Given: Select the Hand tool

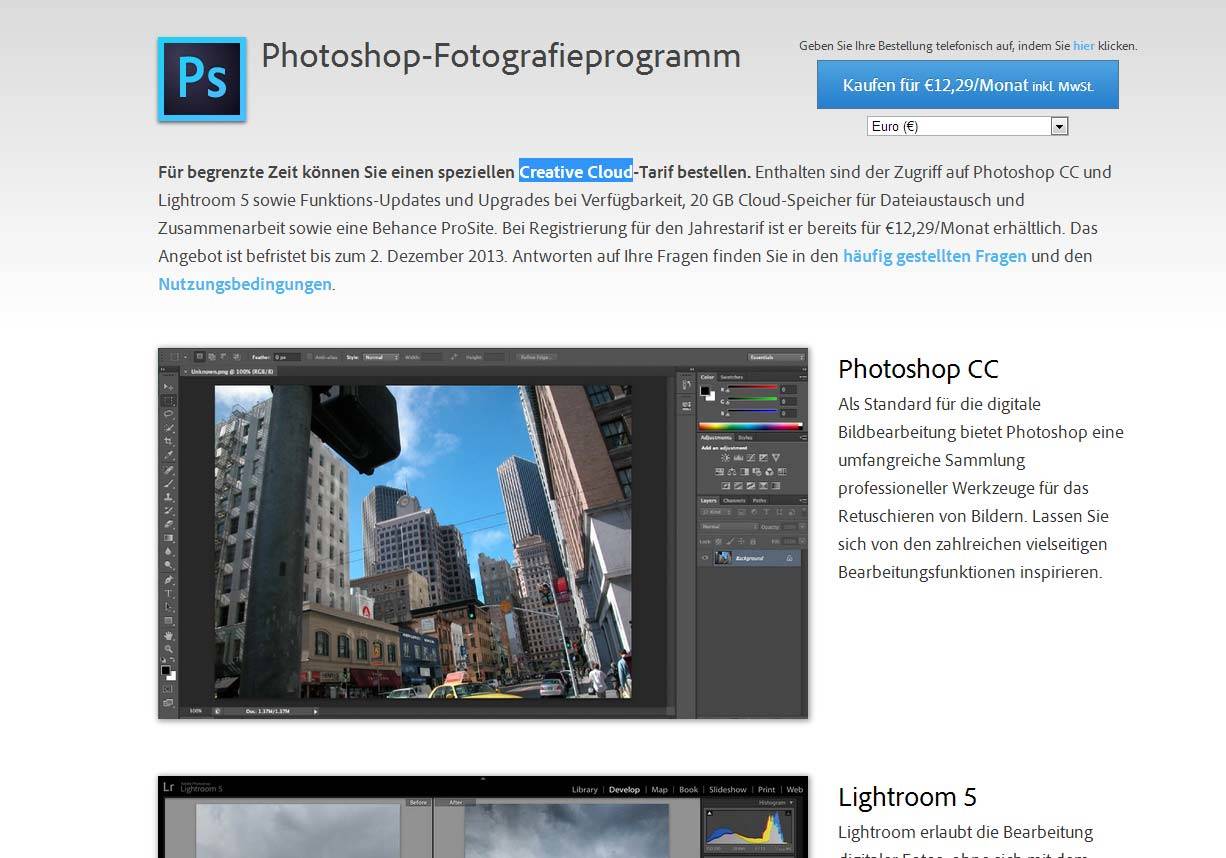Looking at the screenshot, I should 168,634.
